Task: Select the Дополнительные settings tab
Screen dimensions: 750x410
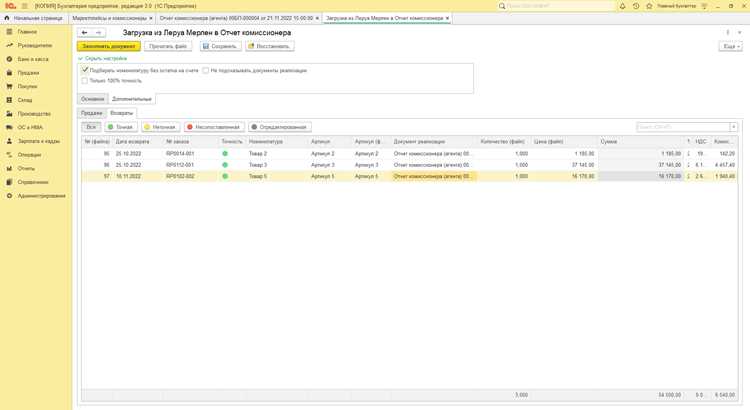Action: click(132, 99)
